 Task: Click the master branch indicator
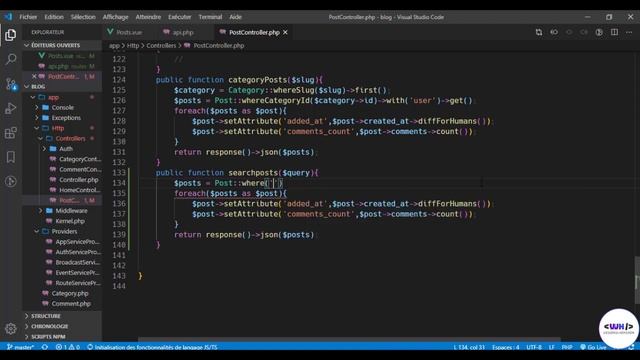click(x=20, y=347)
